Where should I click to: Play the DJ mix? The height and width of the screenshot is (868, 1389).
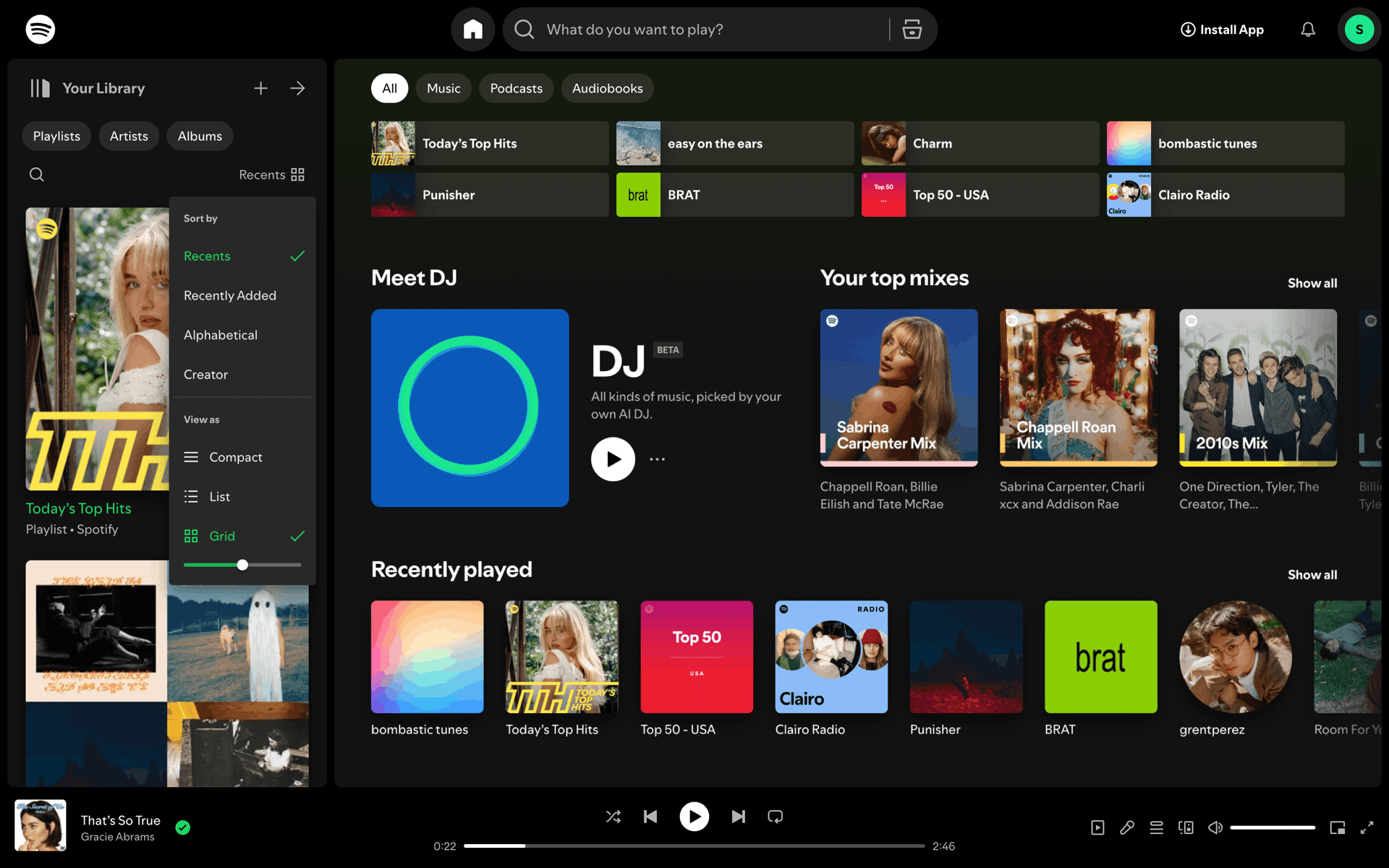[613, 459]
